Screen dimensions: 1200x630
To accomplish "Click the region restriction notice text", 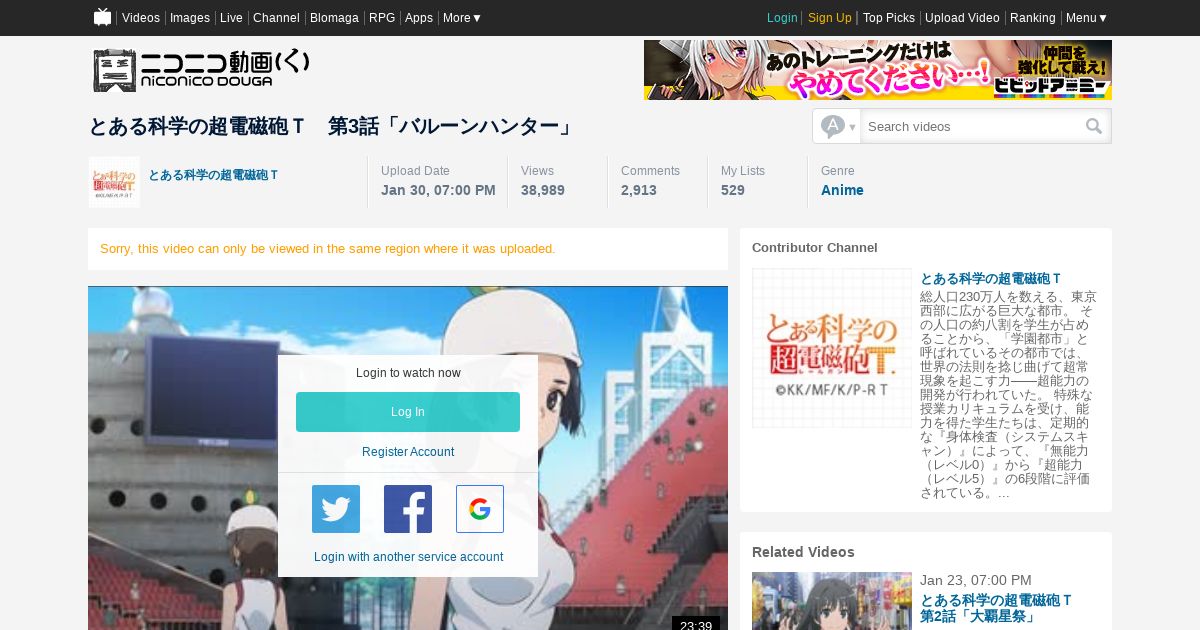I will click(x=328, y=248).
